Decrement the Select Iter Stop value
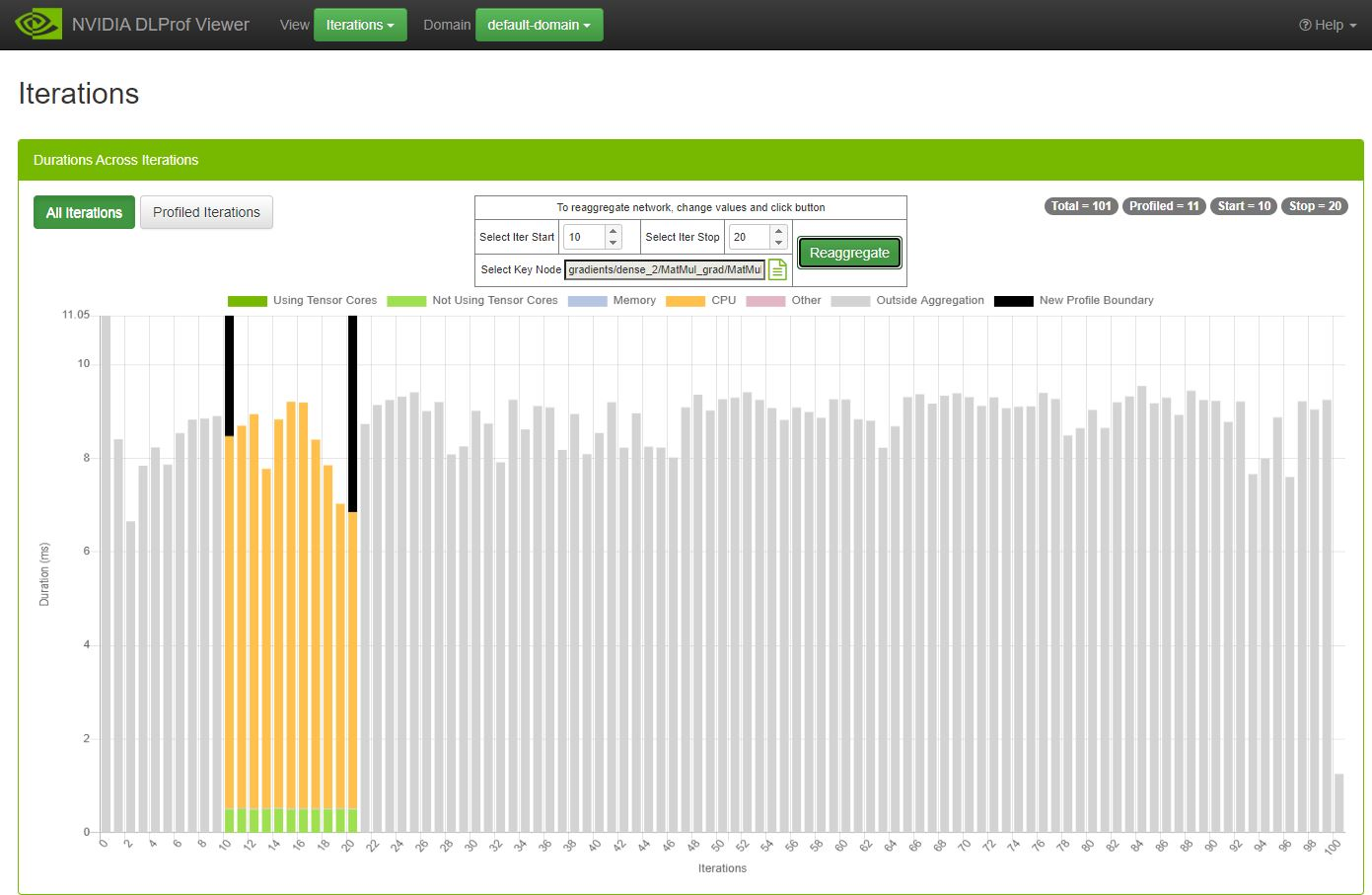 [778, 243]
